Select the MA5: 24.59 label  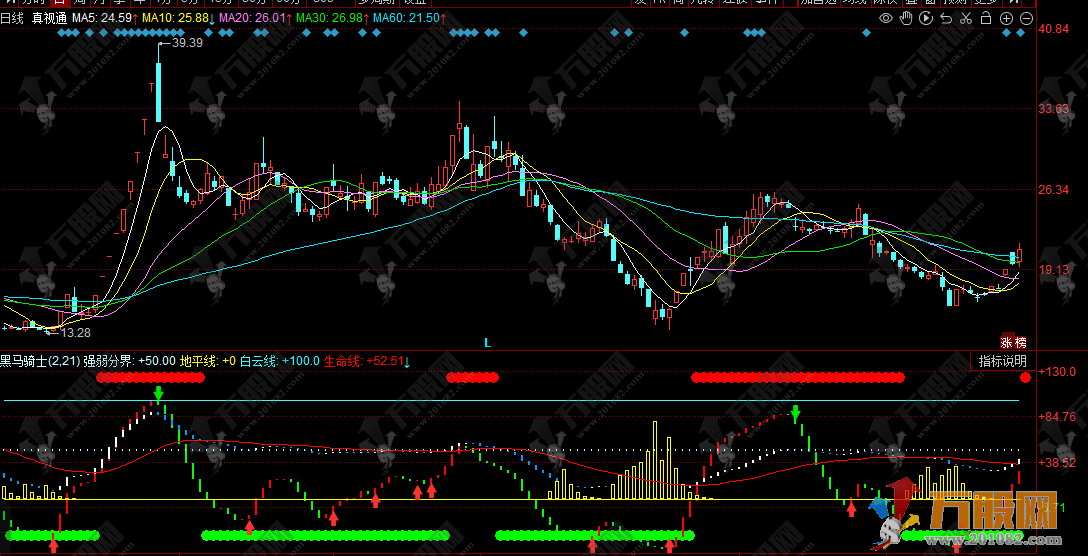(101, 18)
